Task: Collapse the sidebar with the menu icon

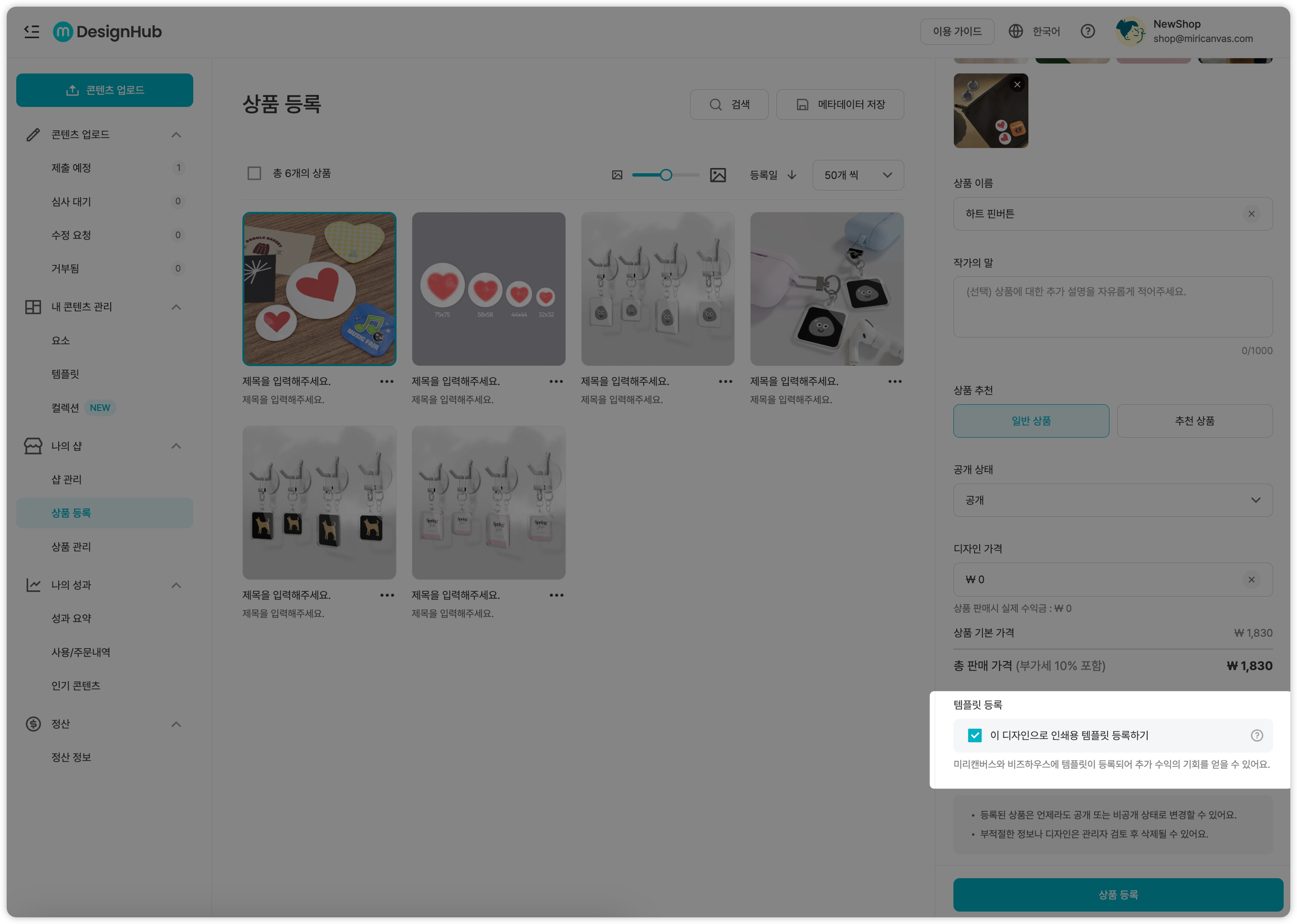Action: [x=32, y=31]
